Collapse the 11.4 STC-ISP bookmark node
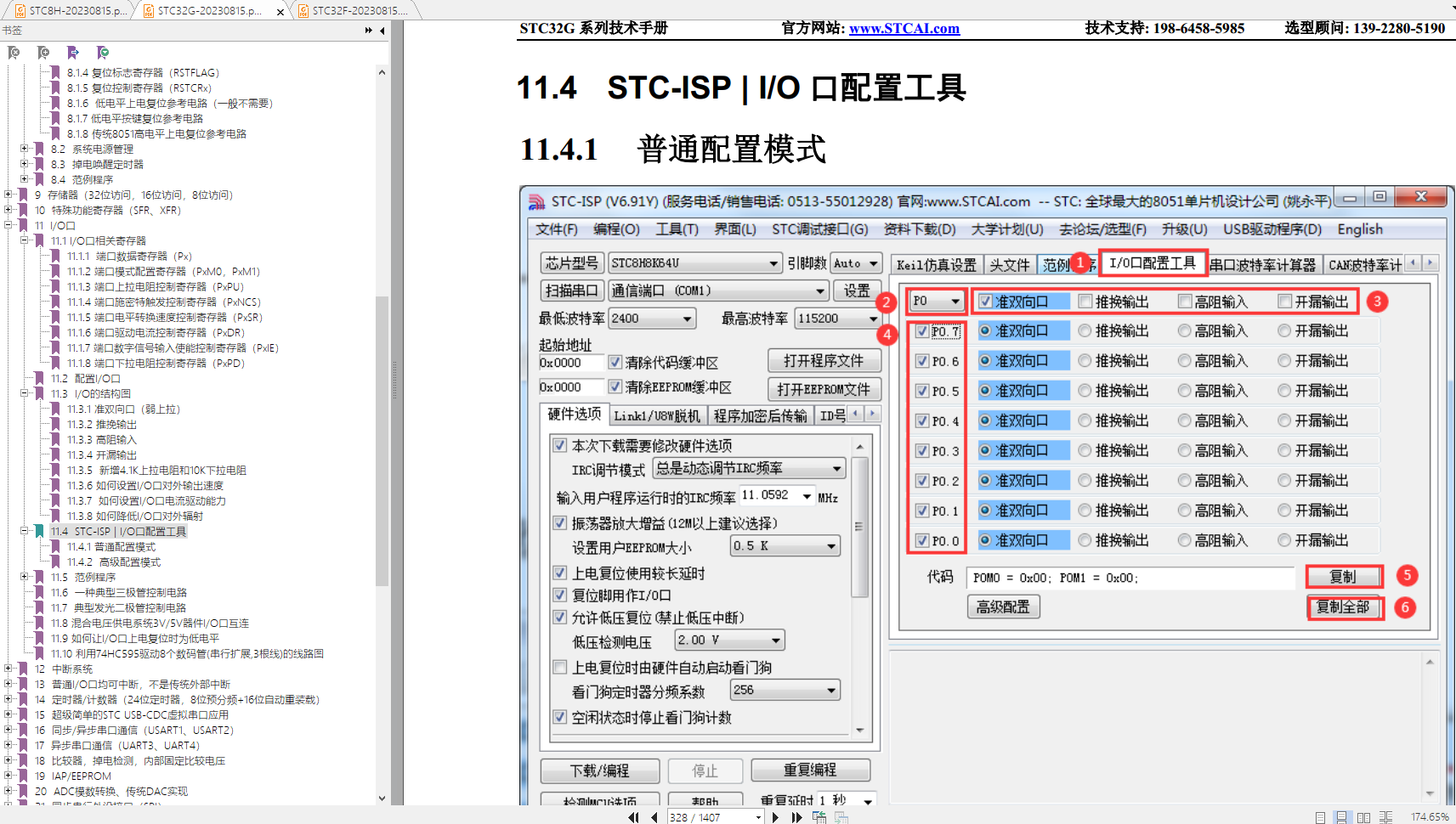The image size is (1456, 824). click(x=24, y=532)
